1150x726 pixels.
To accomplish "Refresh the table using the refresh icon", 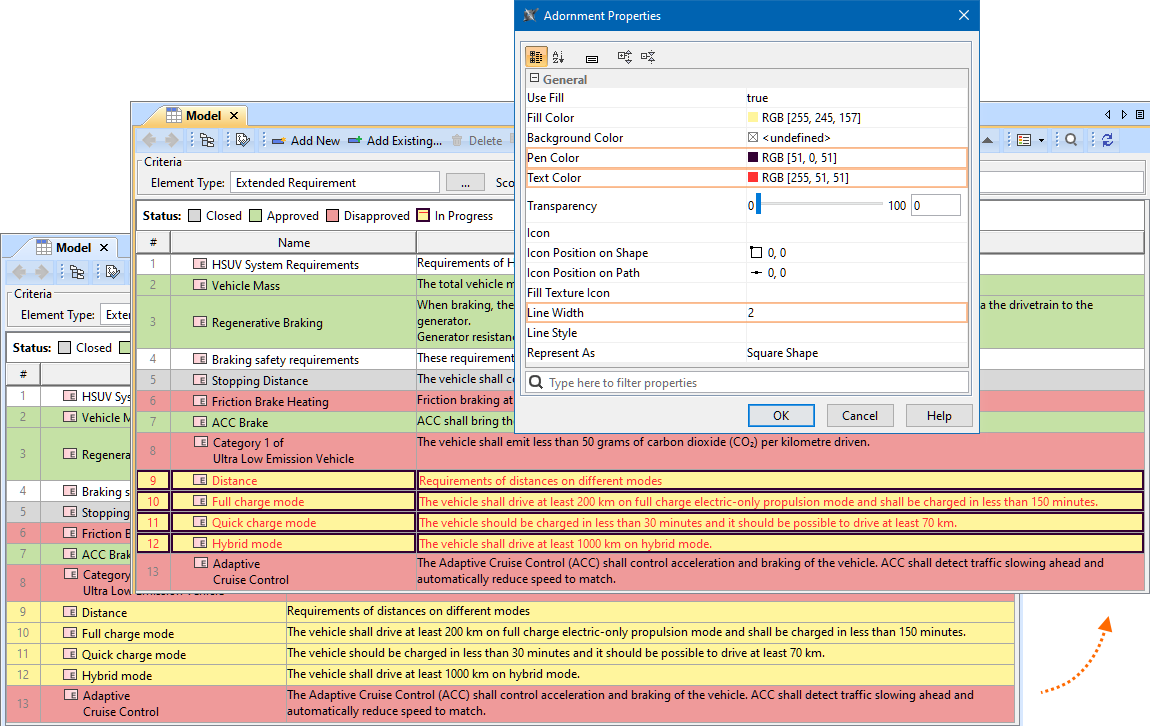I will 1108,141.
